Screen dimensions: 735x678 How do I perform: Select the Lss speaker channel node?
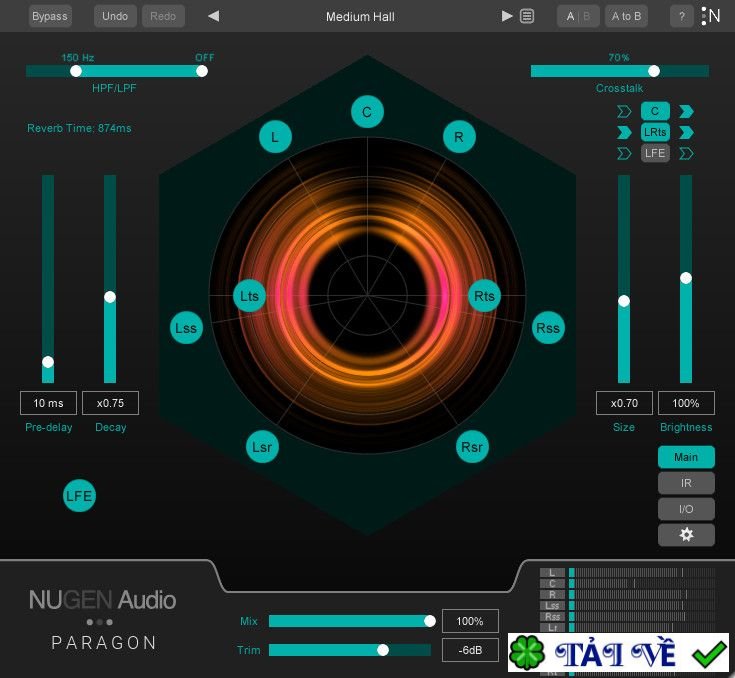tap(186, 328)
